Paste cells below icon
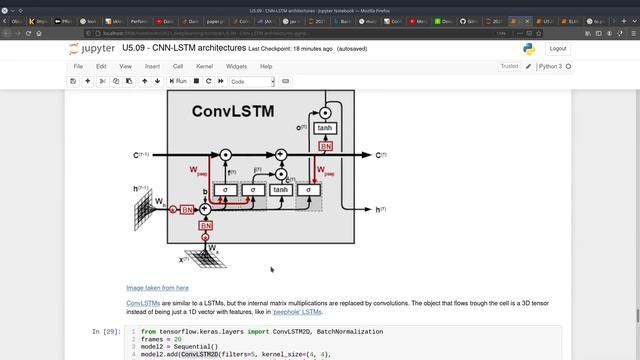The image size is (640, 360). pyautogui.click(x=129, y=81)
